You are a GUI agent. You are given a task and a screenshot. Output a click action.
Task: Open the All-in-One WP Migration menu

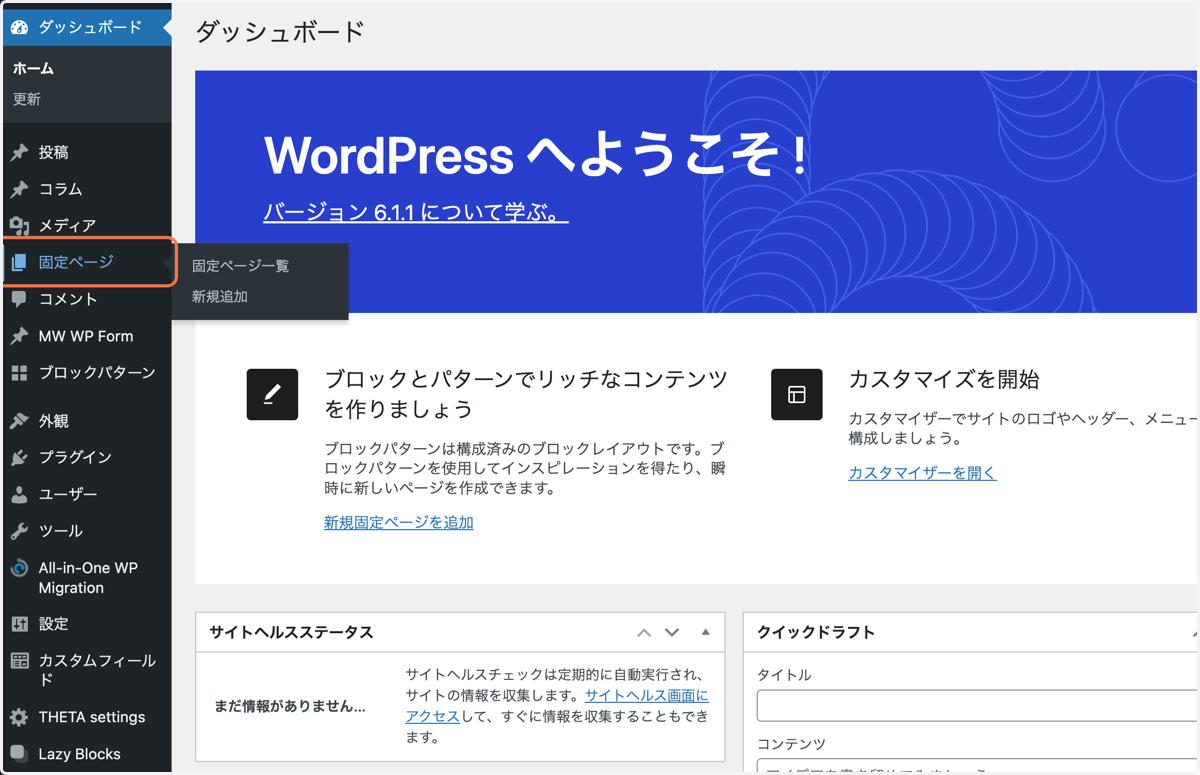[x=87, y=578]
